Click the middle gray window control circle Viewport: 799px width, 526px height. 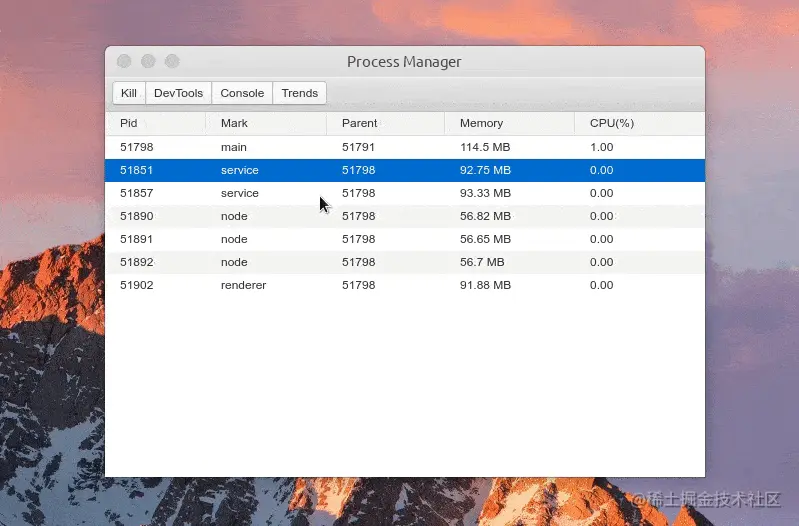point(148,61)
